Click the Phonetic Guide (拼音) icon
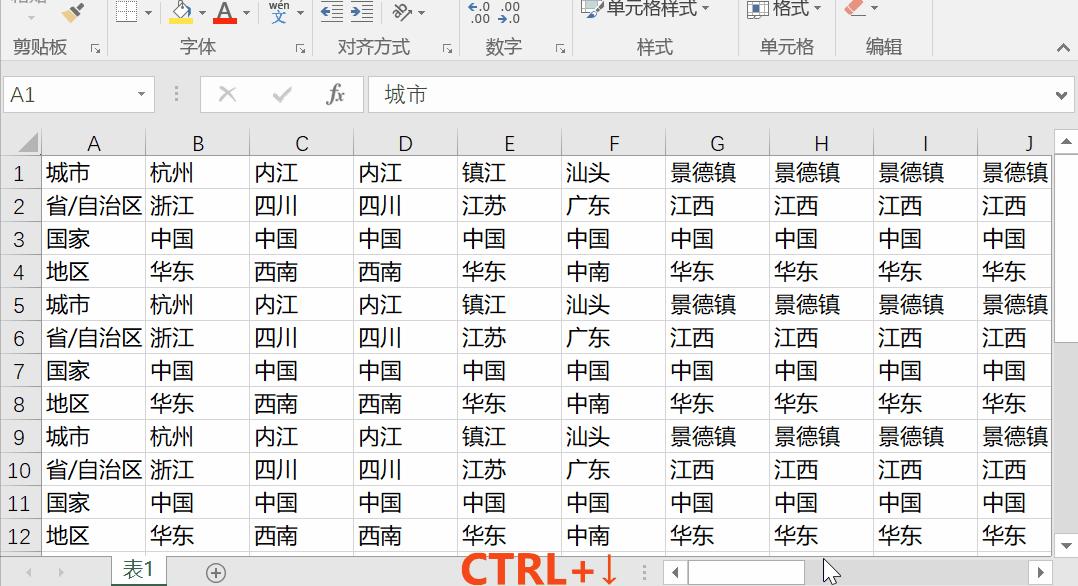1078x586 pixels. 280,13
